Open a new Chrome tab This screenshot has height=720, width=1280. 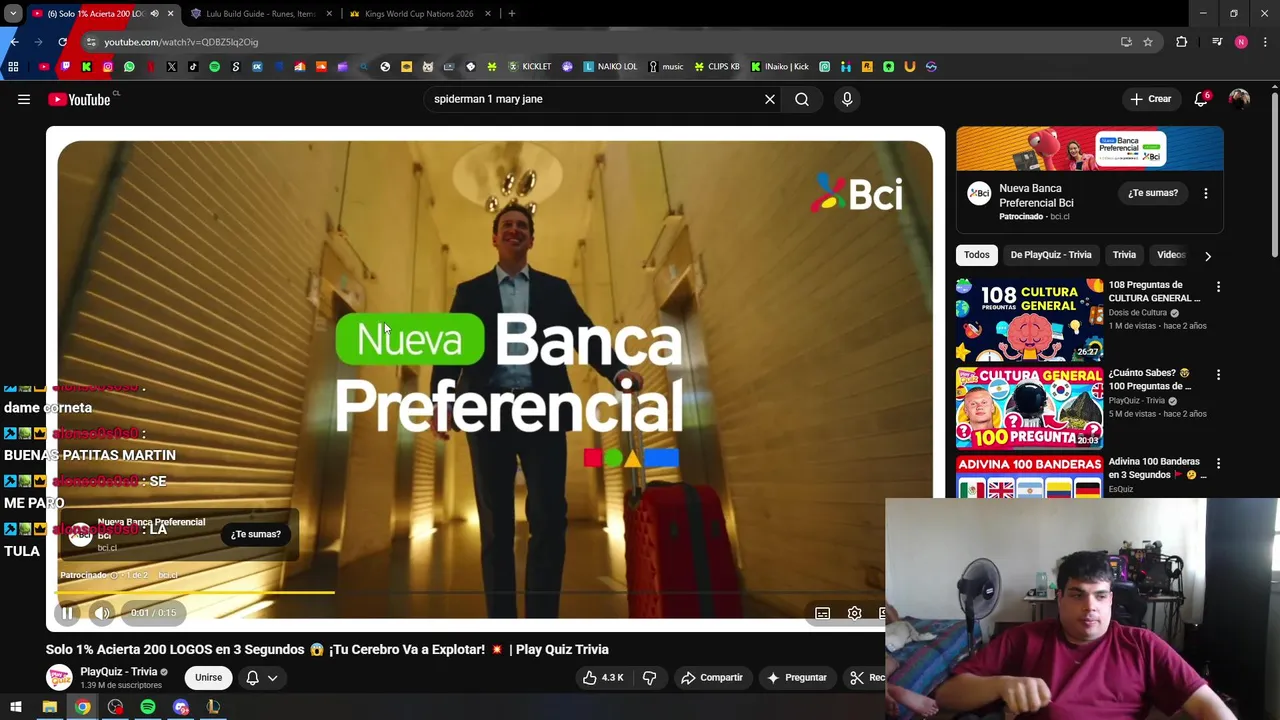511,14
